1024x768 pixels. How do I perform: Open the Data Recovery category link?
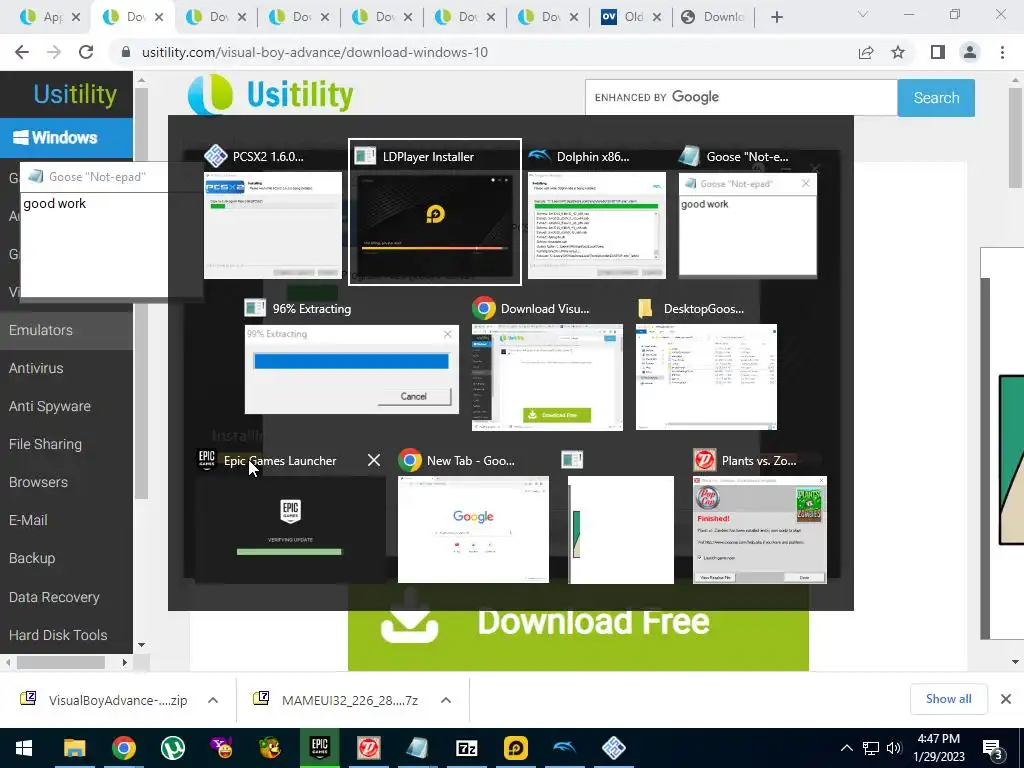[x=54, y=597]
